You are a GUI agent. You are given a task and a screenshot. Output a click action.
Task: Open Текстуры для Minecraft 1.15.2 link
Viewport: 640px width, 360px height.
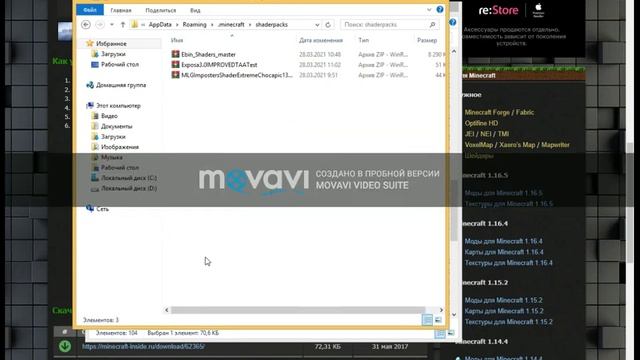[x=508, y=322]
